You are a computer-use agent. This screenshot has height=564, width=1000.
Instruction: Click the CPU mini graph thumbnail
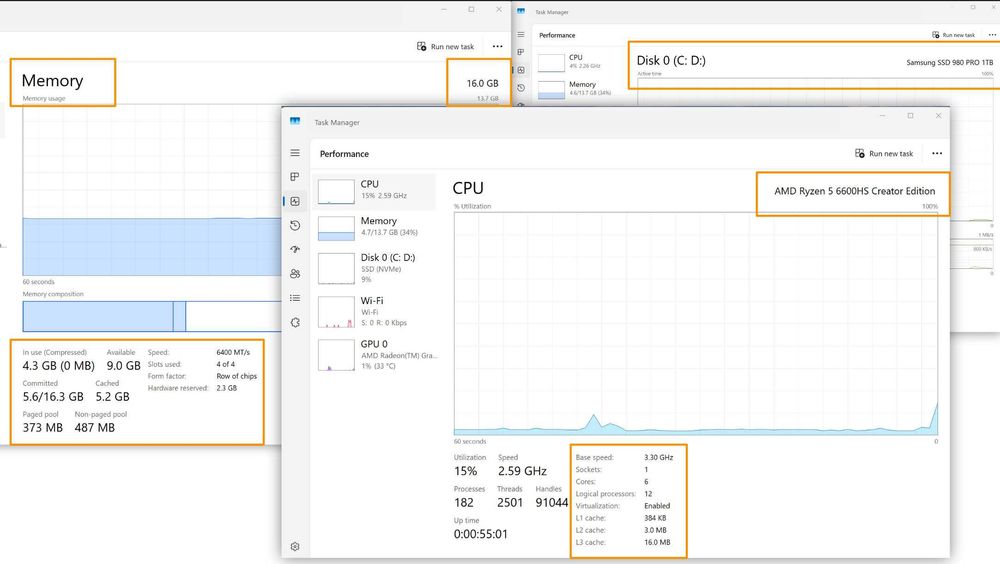336,191
